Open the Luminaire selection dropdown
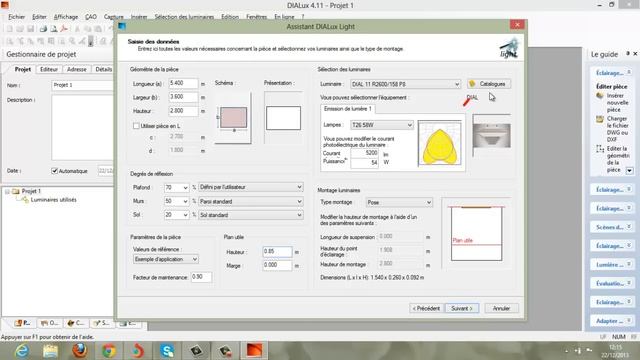 (405, 84)
